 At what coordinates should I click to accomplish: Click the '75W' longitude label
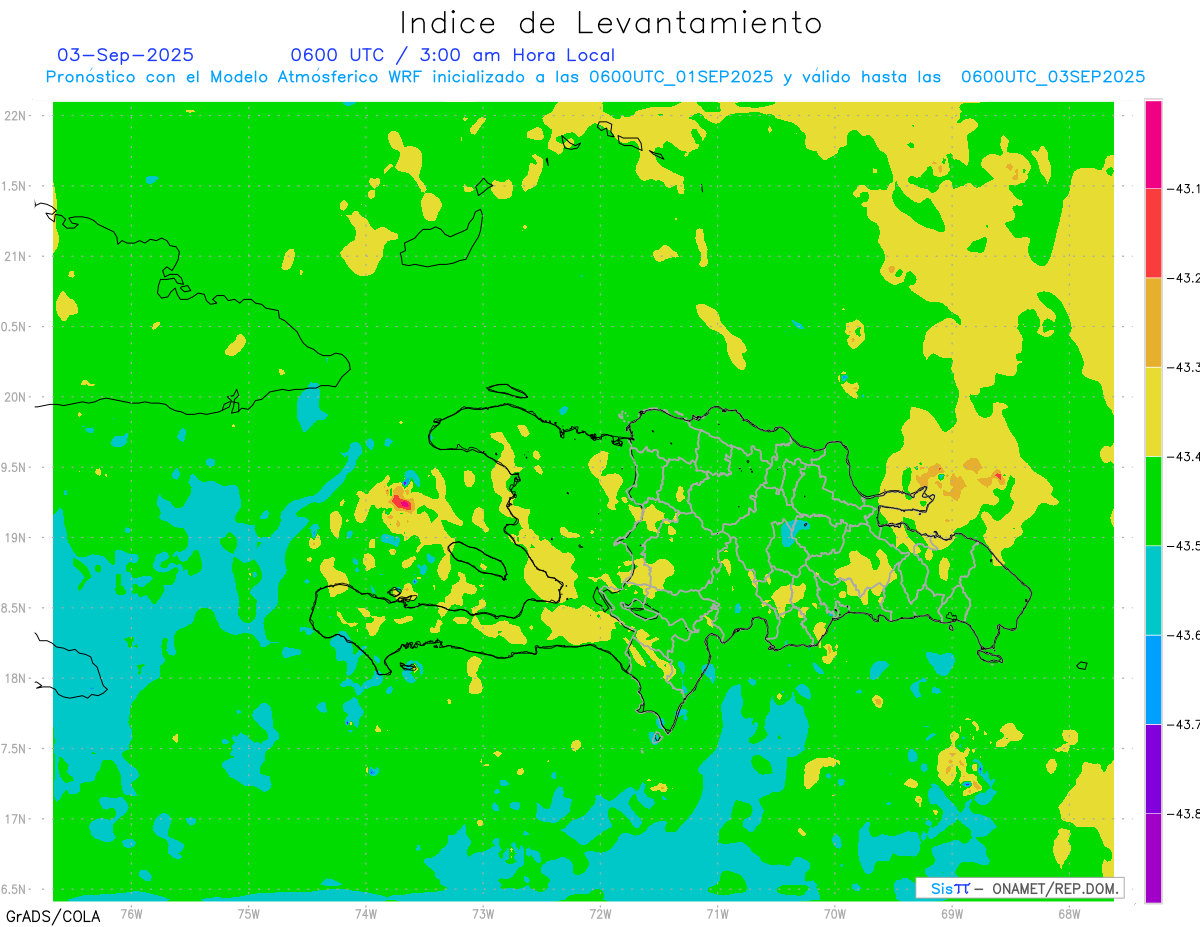[249, 913]
